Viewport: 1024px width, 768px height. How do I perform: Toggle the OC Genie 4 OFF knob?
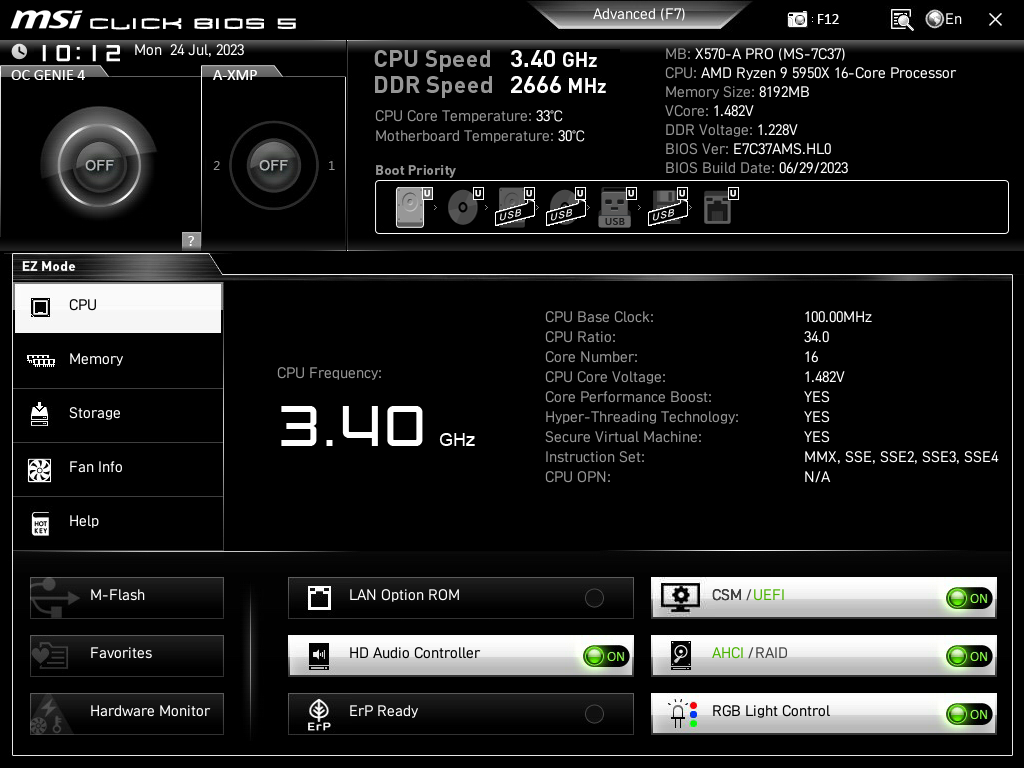(x=99, y=165)
